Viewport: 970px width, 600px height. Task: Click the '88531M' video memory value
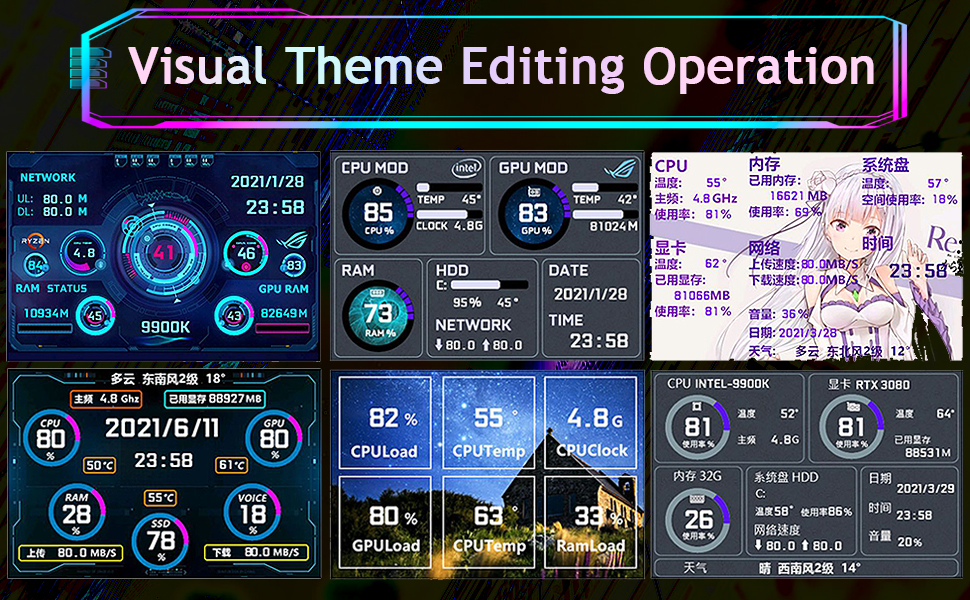(x=928, y=453)
